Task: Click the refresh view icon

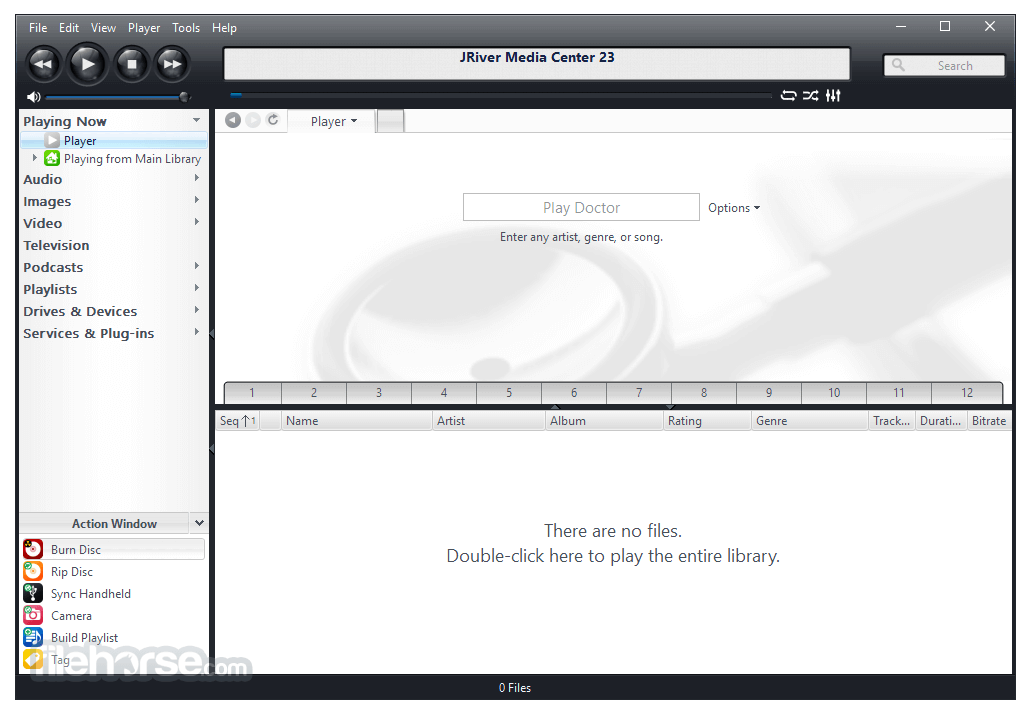Action: coord(273,120)
